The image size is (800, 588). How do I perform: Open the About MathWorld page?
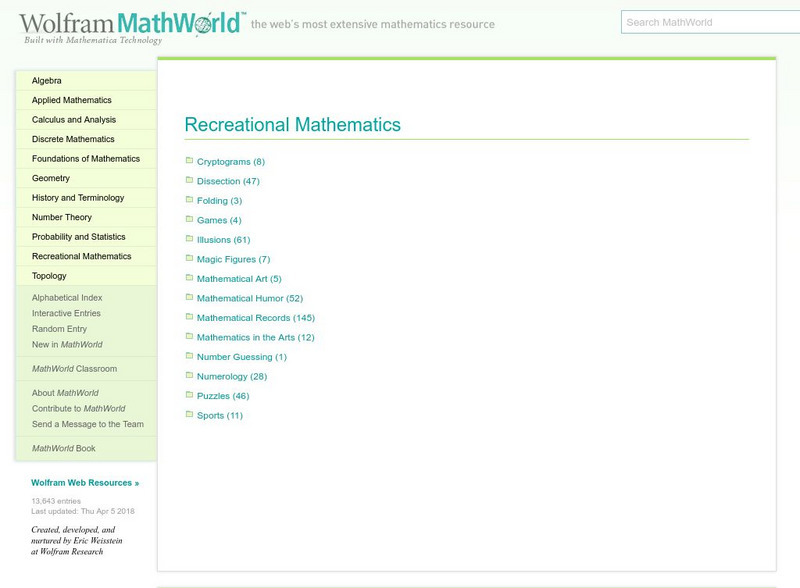[x=65, y=393]
